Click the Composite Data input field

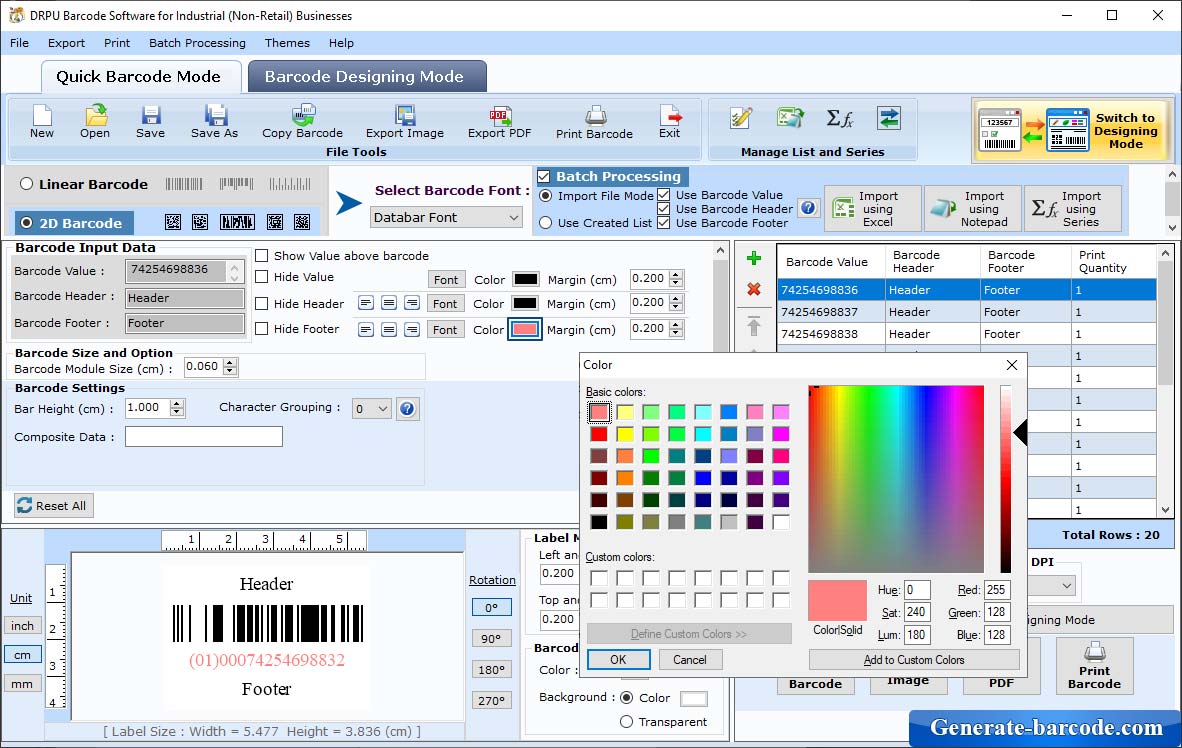[x=204, y=437]
